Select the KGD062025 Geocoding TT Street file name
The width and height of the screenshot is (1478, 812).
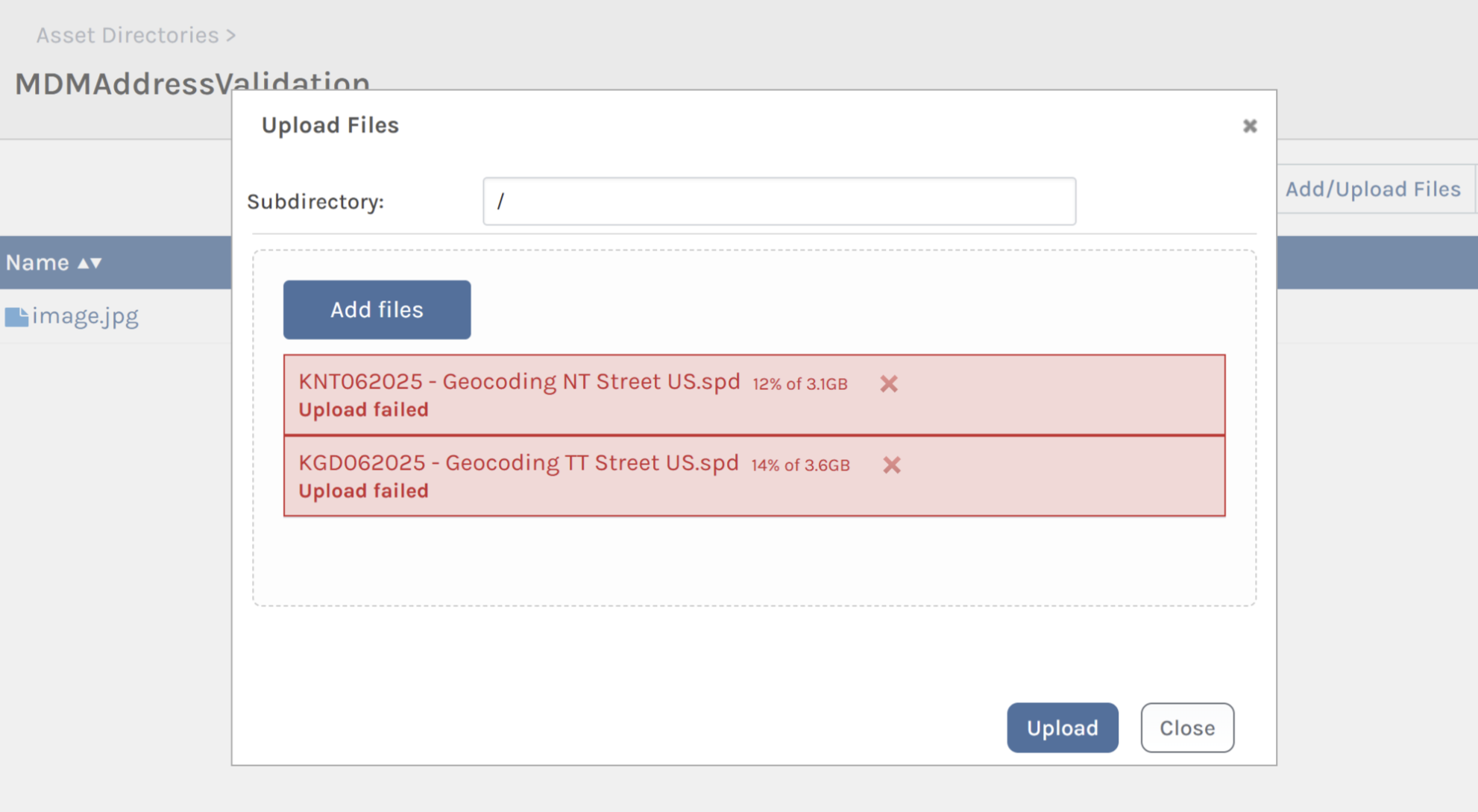coord(518,463)
